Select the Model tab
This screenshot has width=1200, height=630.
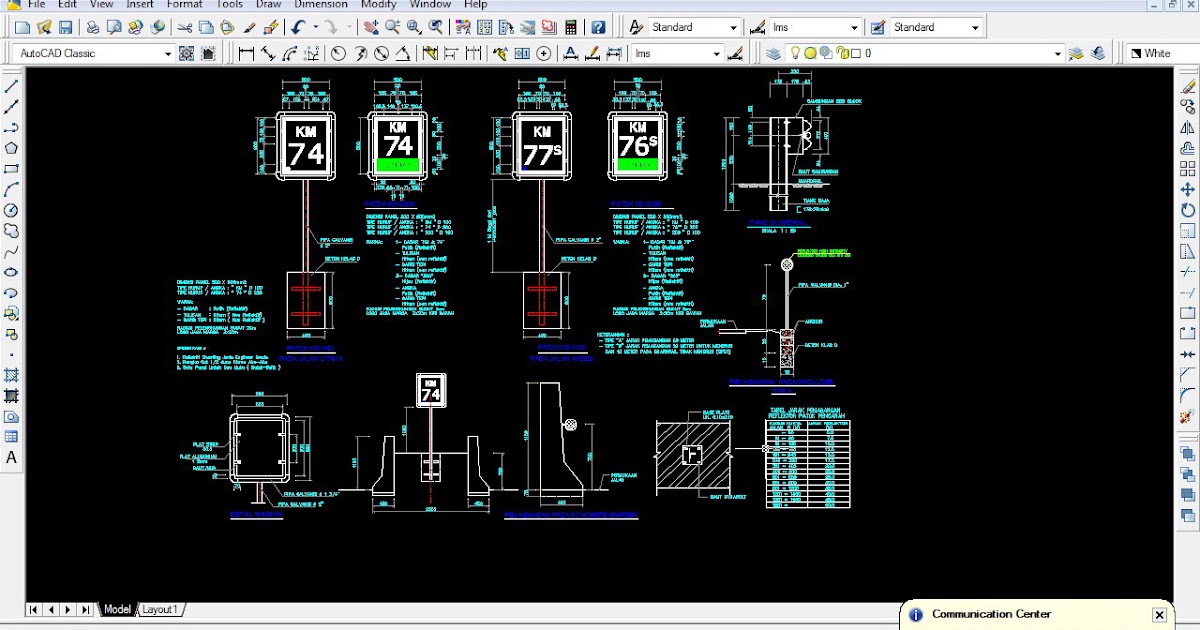(x=117, y=608)
